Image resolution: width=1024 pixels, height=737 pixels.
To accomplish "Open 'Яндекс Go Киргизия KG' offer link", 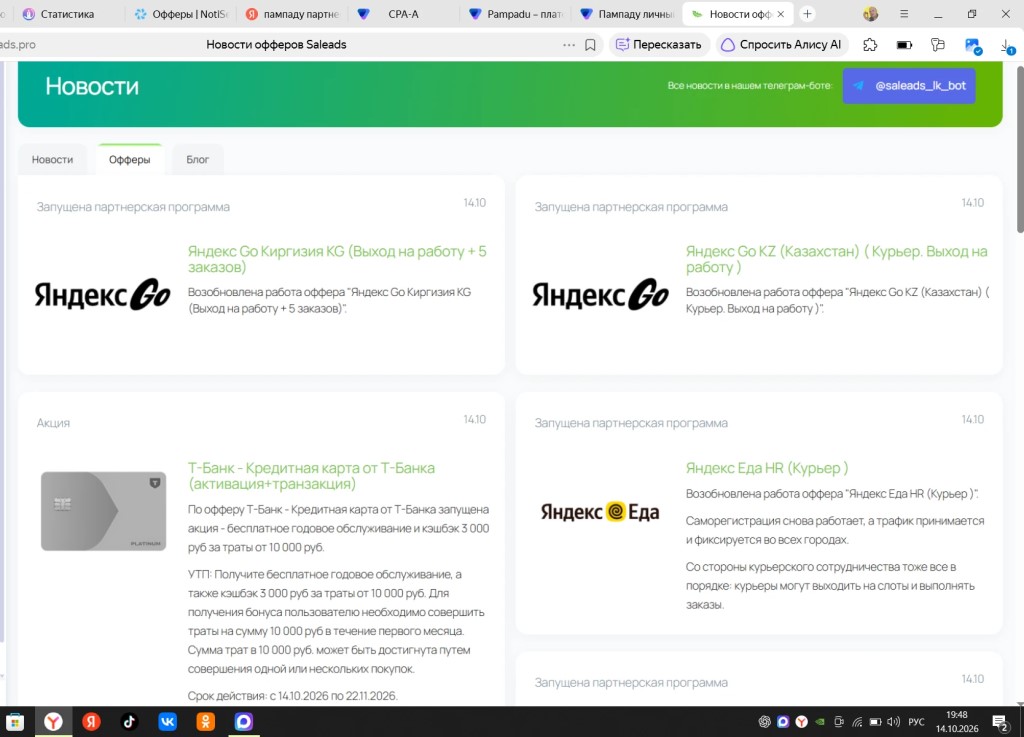I will [337, 259].
